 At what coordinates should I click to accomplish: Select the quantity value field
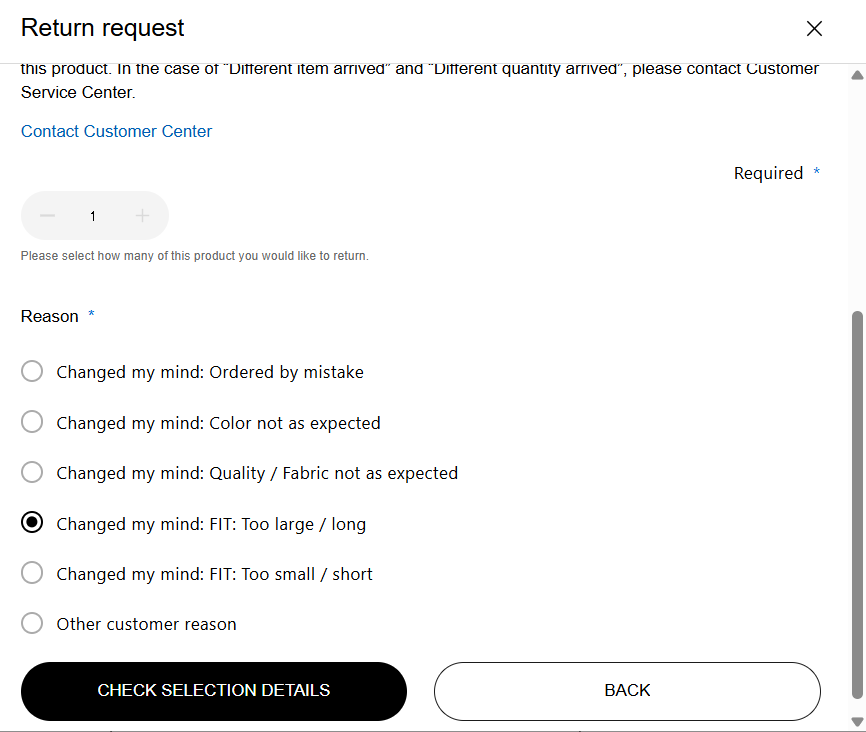pos(93,216)
